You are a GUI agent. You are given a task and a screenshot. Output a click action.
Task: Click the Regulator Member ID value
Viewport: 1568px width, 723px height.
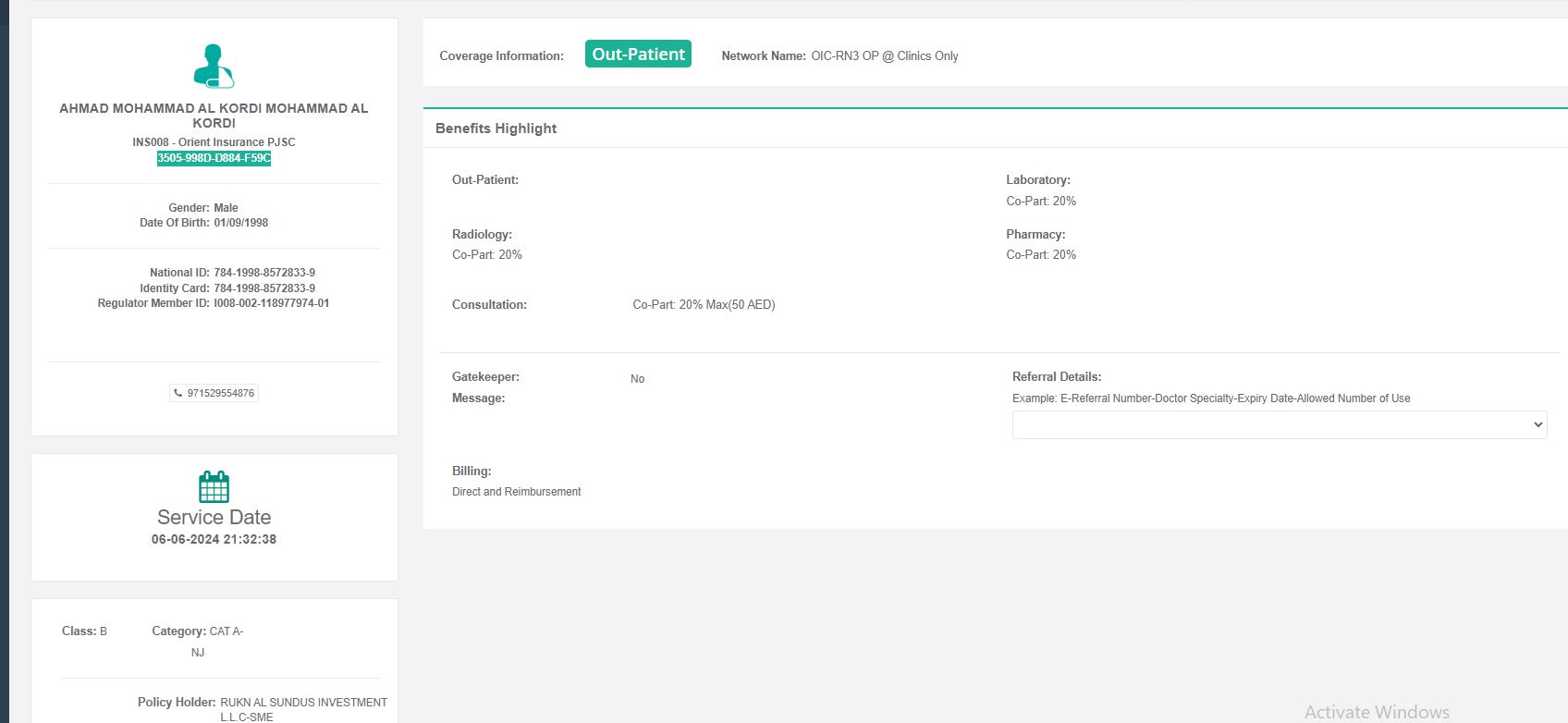coord(271,303)
